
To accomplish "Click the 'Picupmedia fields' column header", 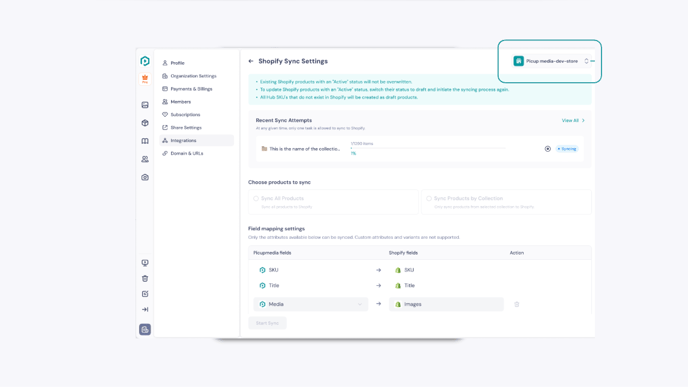I will 272,253.
